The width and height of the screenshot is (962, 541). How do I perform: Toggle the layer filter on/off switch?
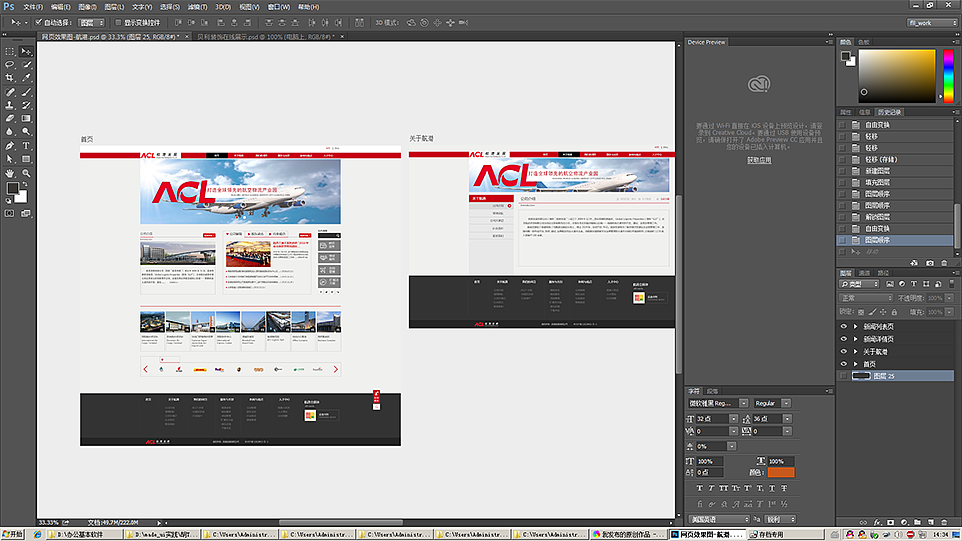(x=952, y=284)
